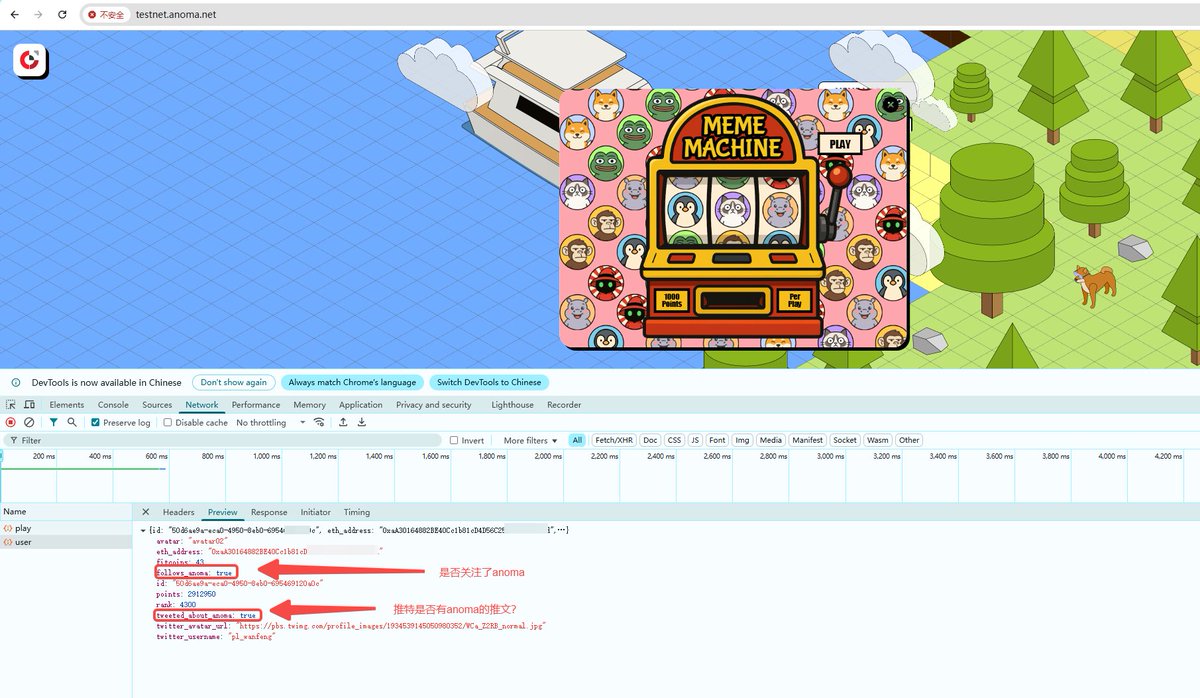Select the user request row
This screenshot has width=1200, height=698.
(x=65, y=542)
